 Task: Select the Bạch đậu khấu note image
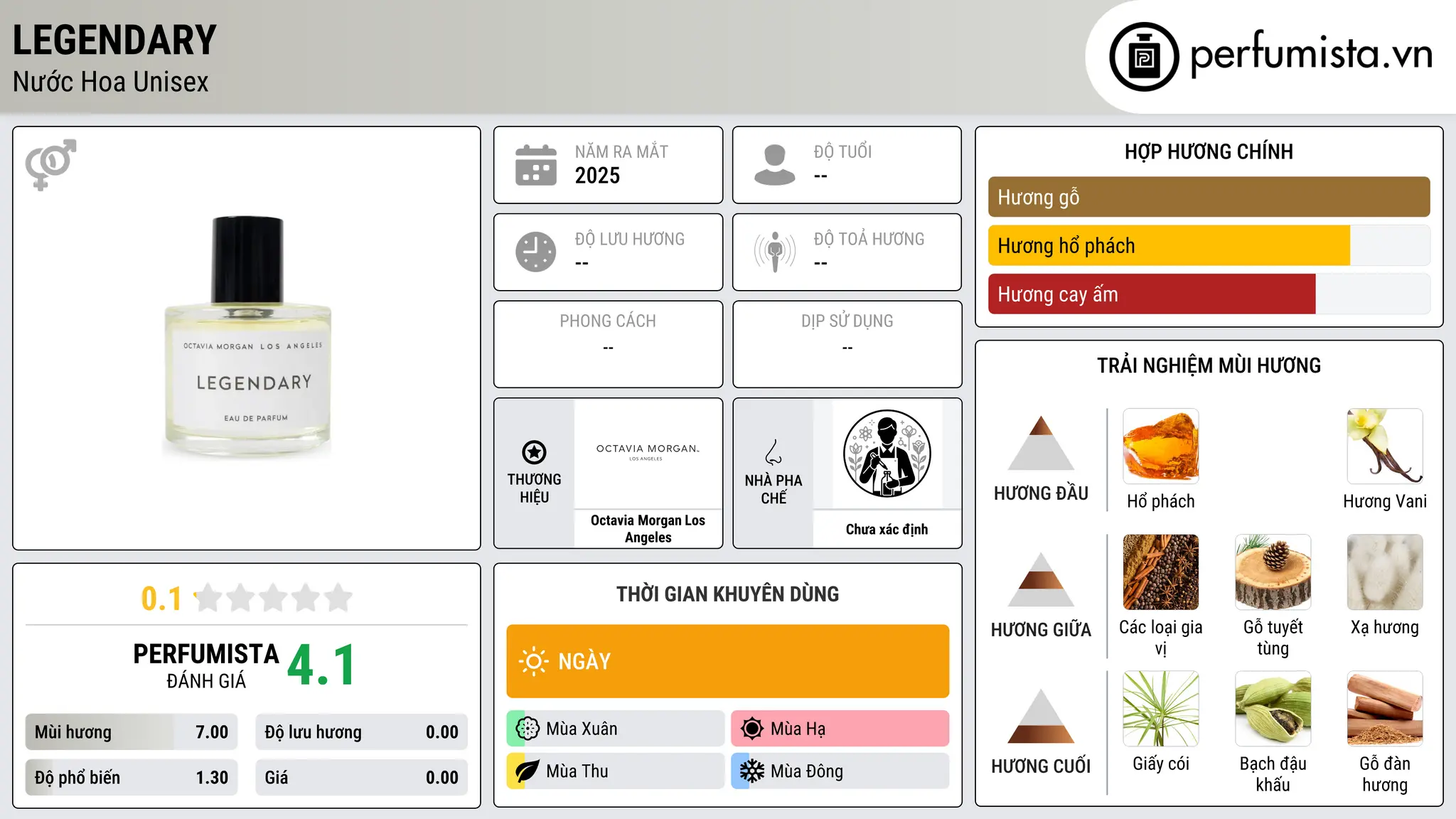coord(1273,709)
